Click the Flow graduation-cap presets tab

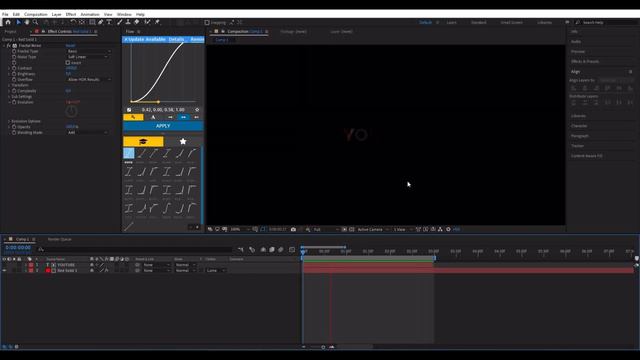[143, 141]
